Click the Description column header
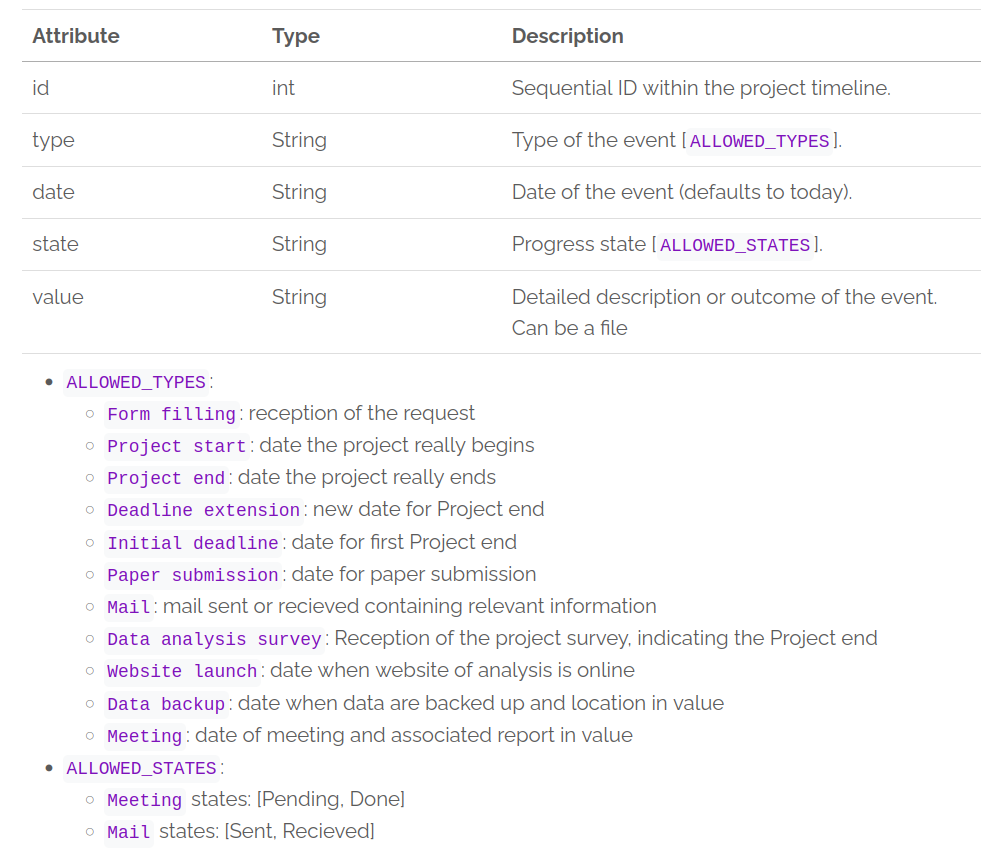 [x=567, y=36]
